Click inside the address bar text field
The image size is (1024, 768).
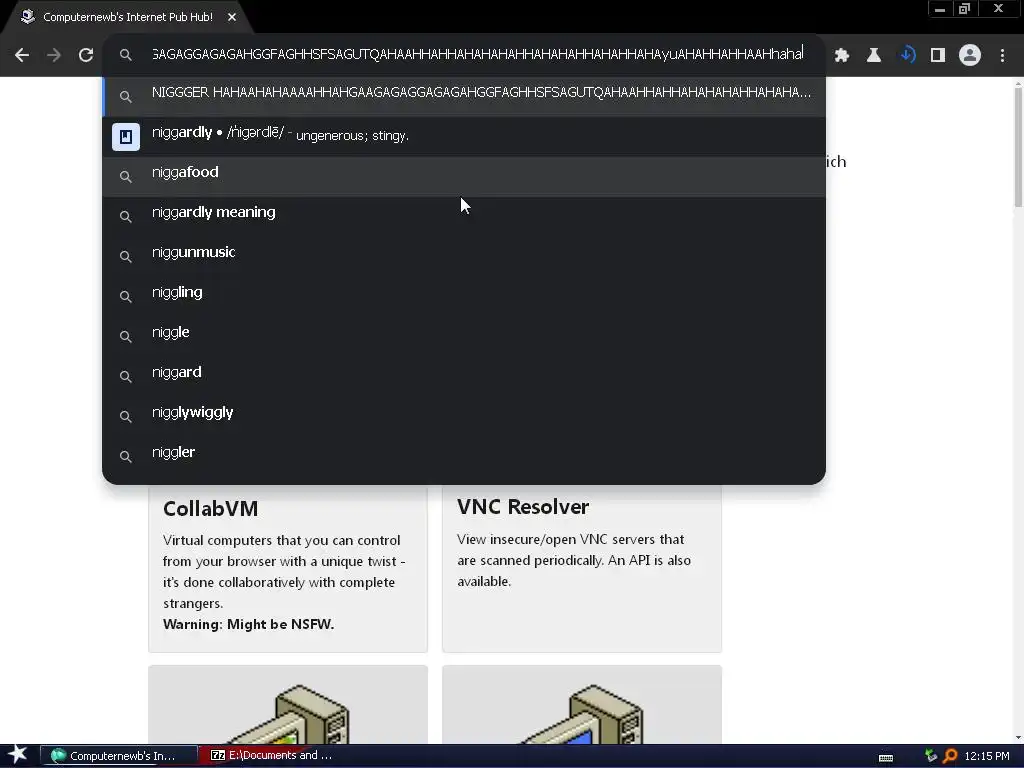tap(477, 54)
